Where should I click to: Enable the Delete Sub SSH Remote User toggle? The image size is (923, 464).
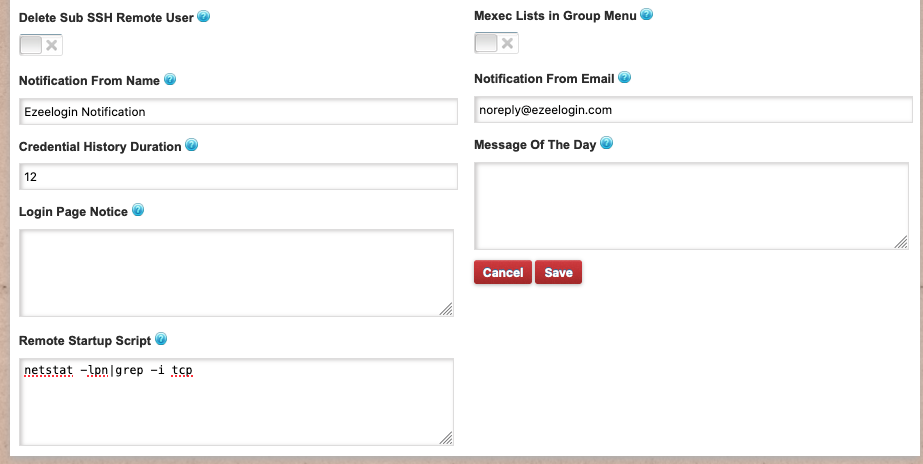[x=41, y=45]
